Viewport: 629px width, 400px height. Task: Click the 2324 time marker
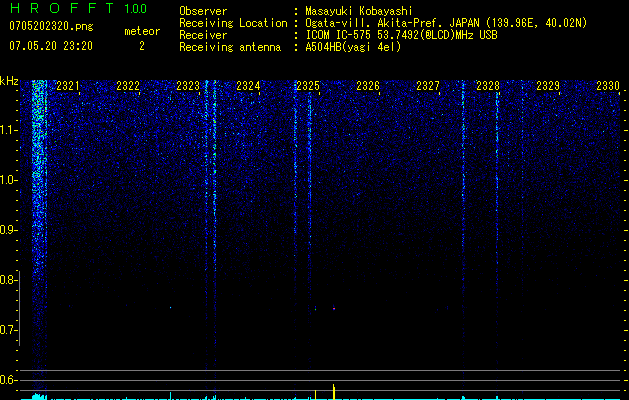[x=248, y=86]
